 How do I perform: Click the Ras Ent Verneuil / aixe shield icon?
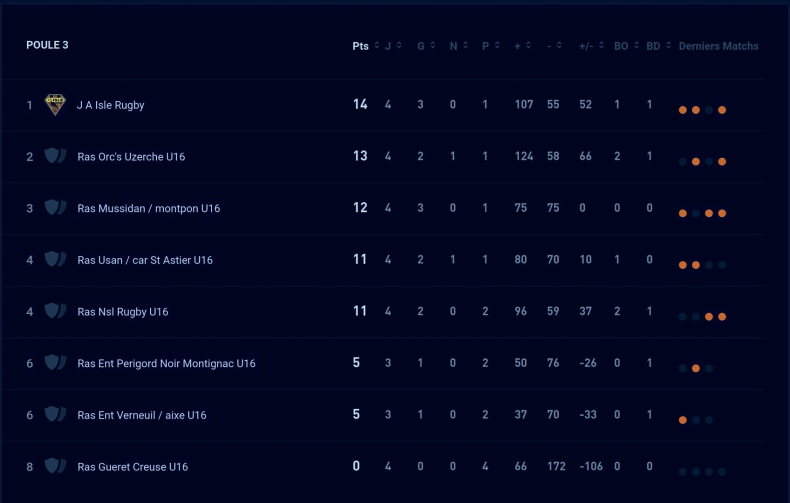point(55,415)
